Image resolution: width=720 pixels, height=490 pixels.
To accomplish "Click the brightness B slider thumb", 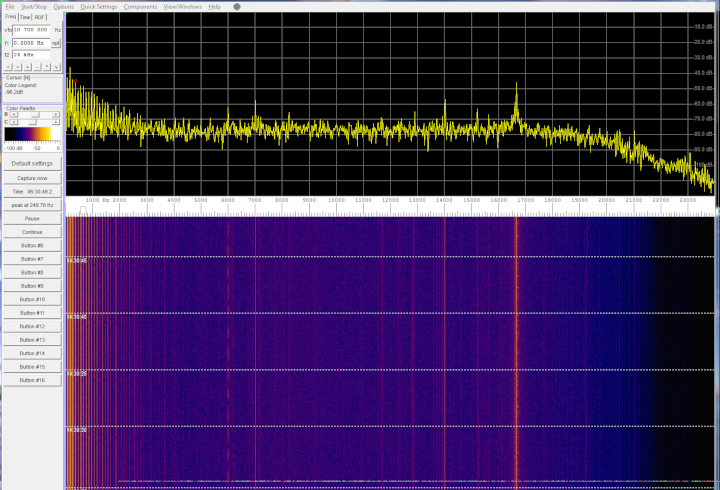I will 35,114.
